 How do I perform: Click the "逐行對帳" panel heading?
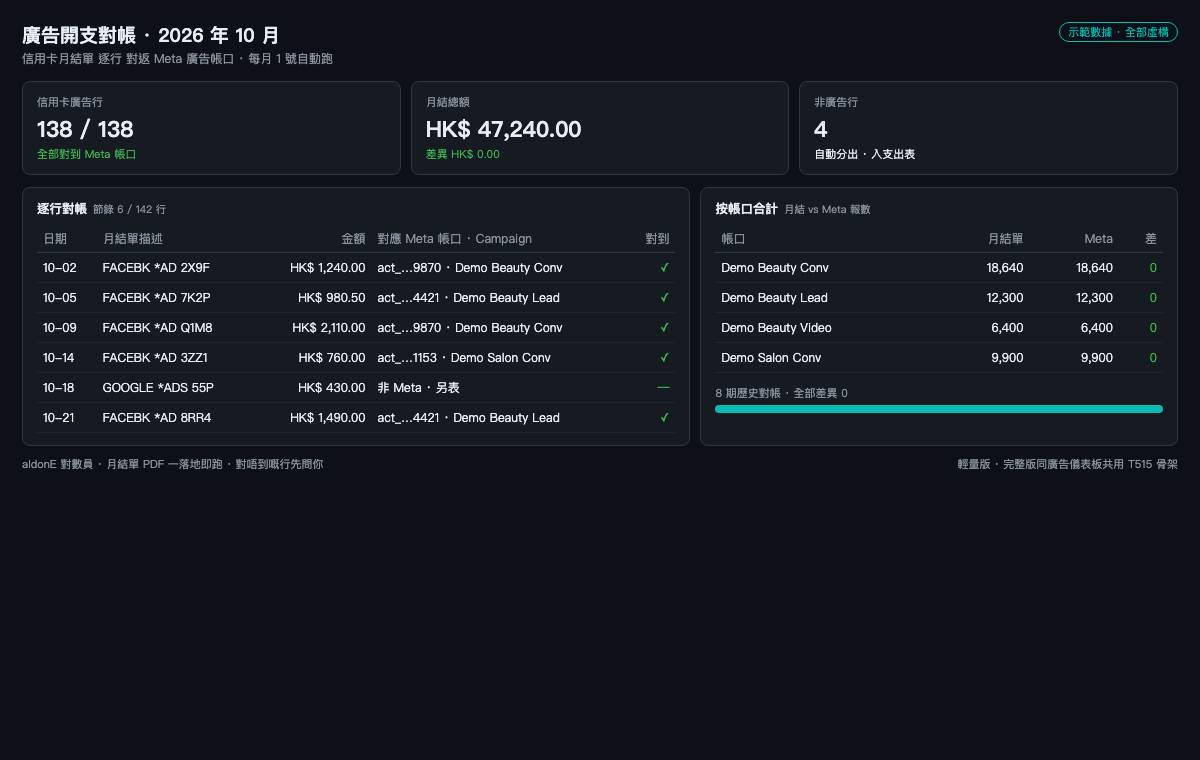(x=62, y=209)
